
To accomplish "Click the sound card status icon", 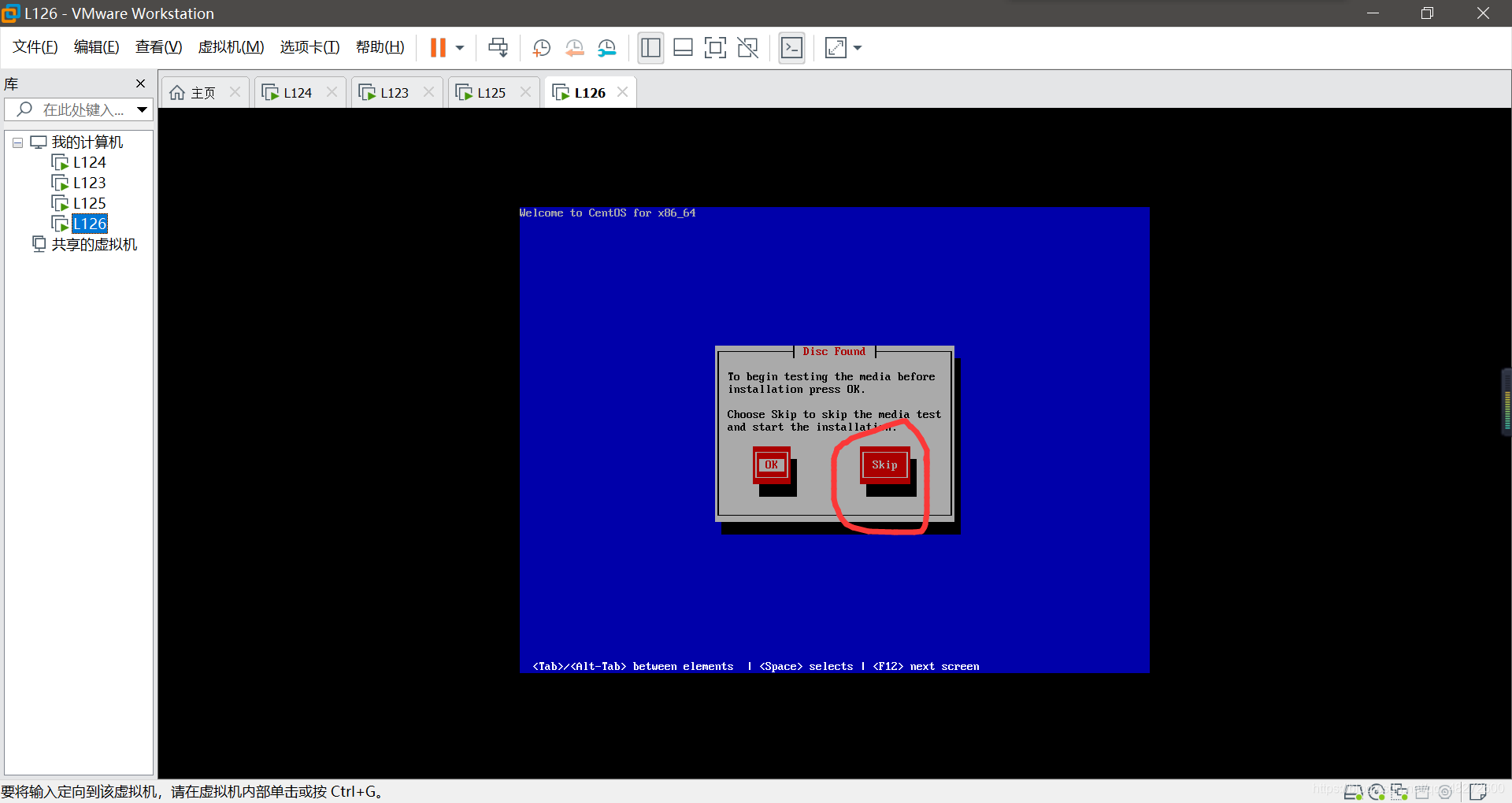I will point(1445,792).
